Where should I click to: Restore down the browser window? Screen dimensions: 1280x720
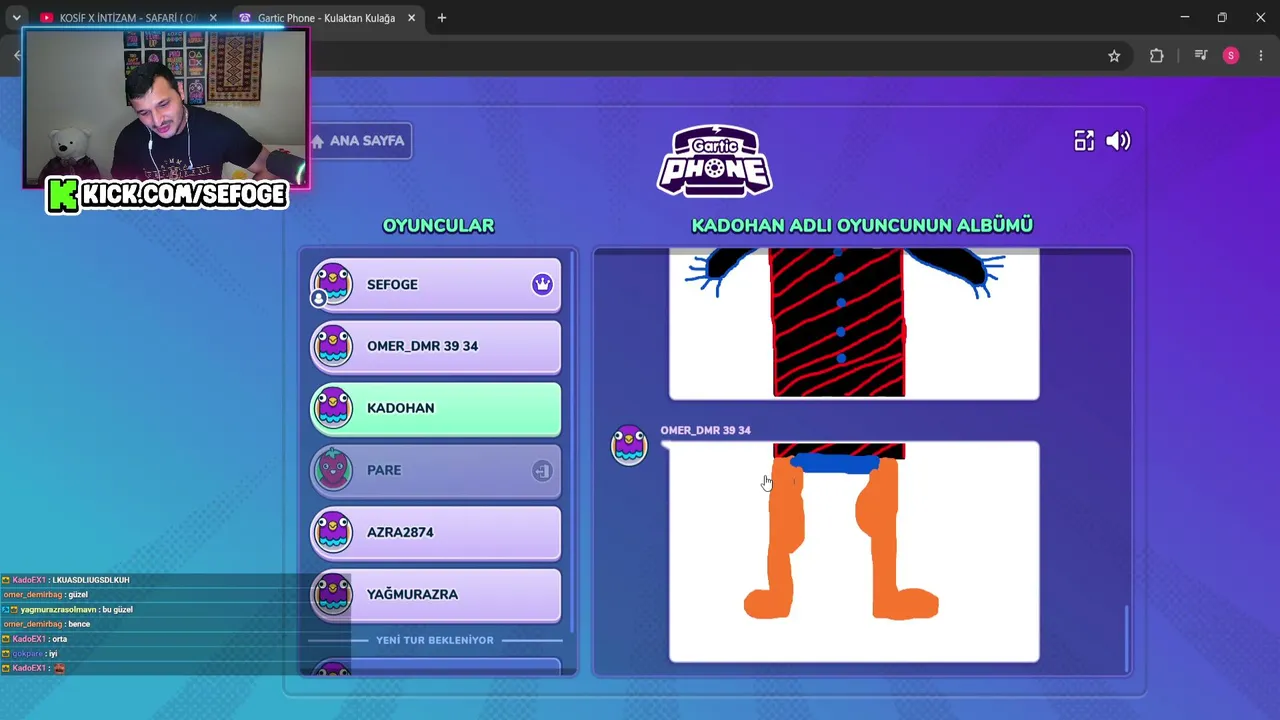[x=1222, y=17]
